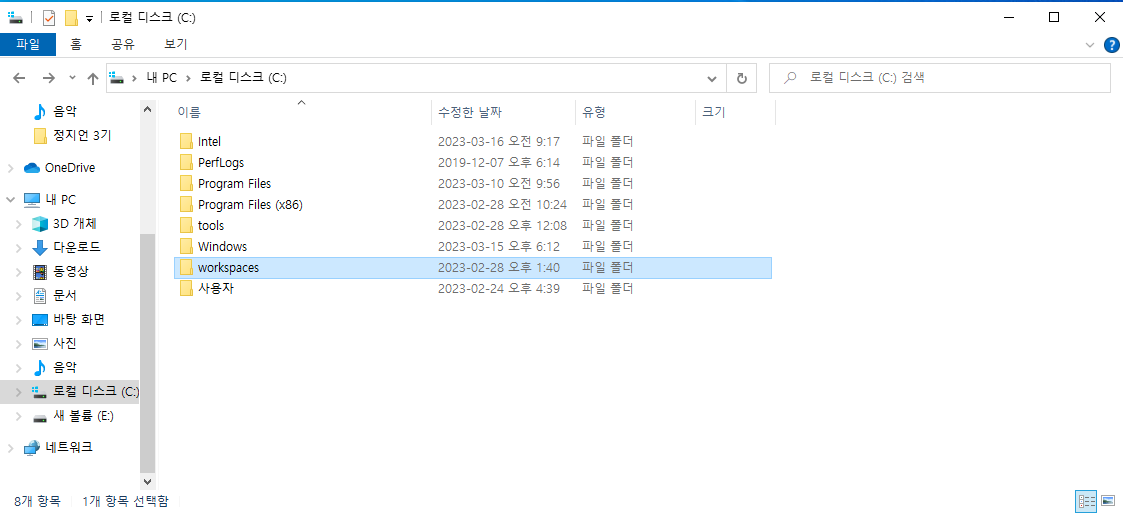
Task: Switch to details view icon in status bar
Action: coord(1086,501)
